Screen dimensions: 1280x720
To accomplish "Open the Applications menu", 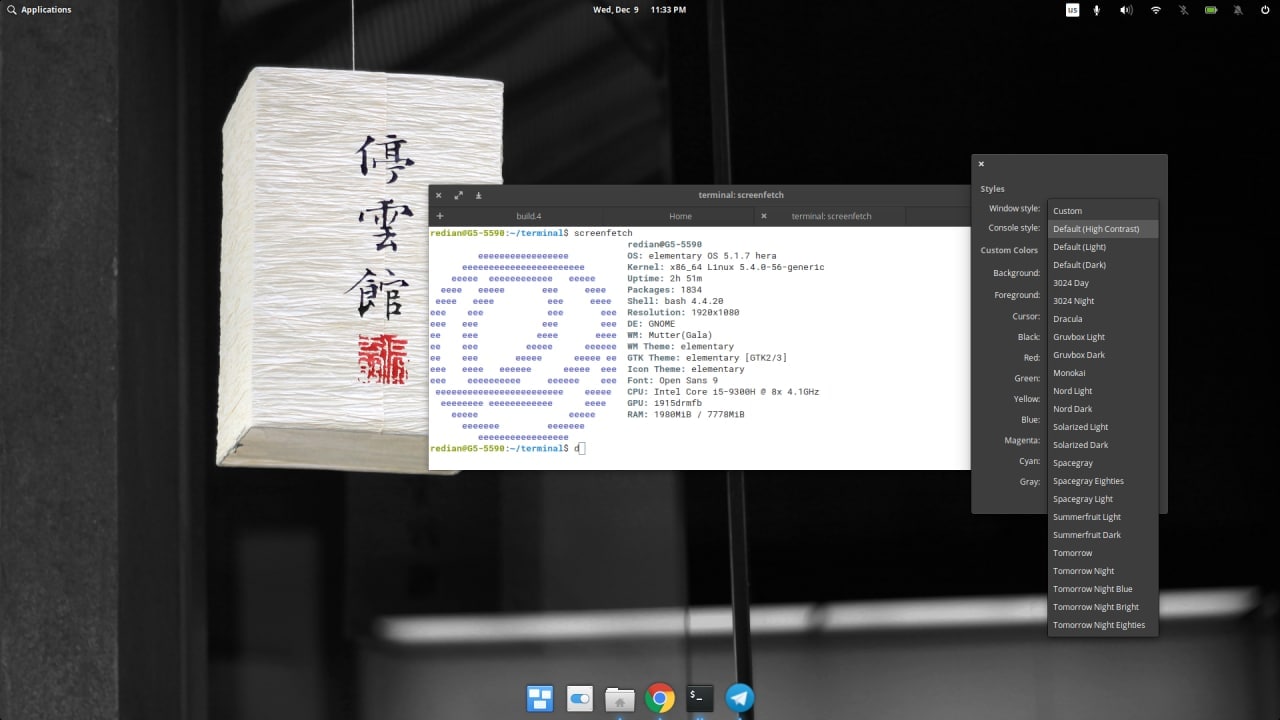I will [46, 10].
